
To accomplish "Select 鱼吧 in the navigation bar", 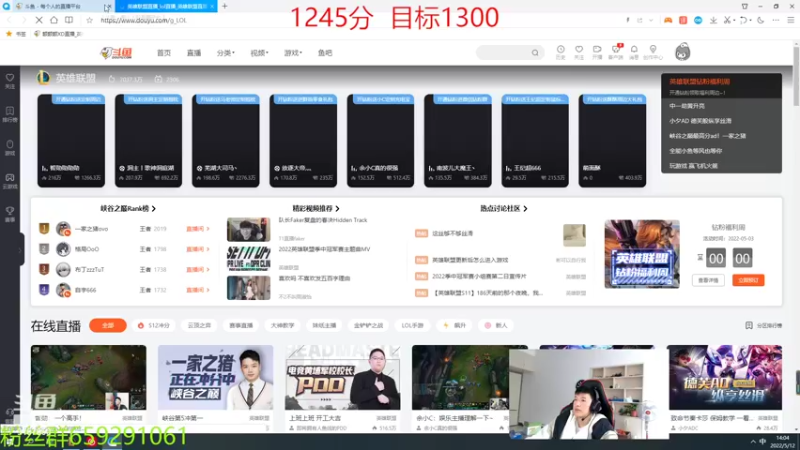I will [325, 53].
